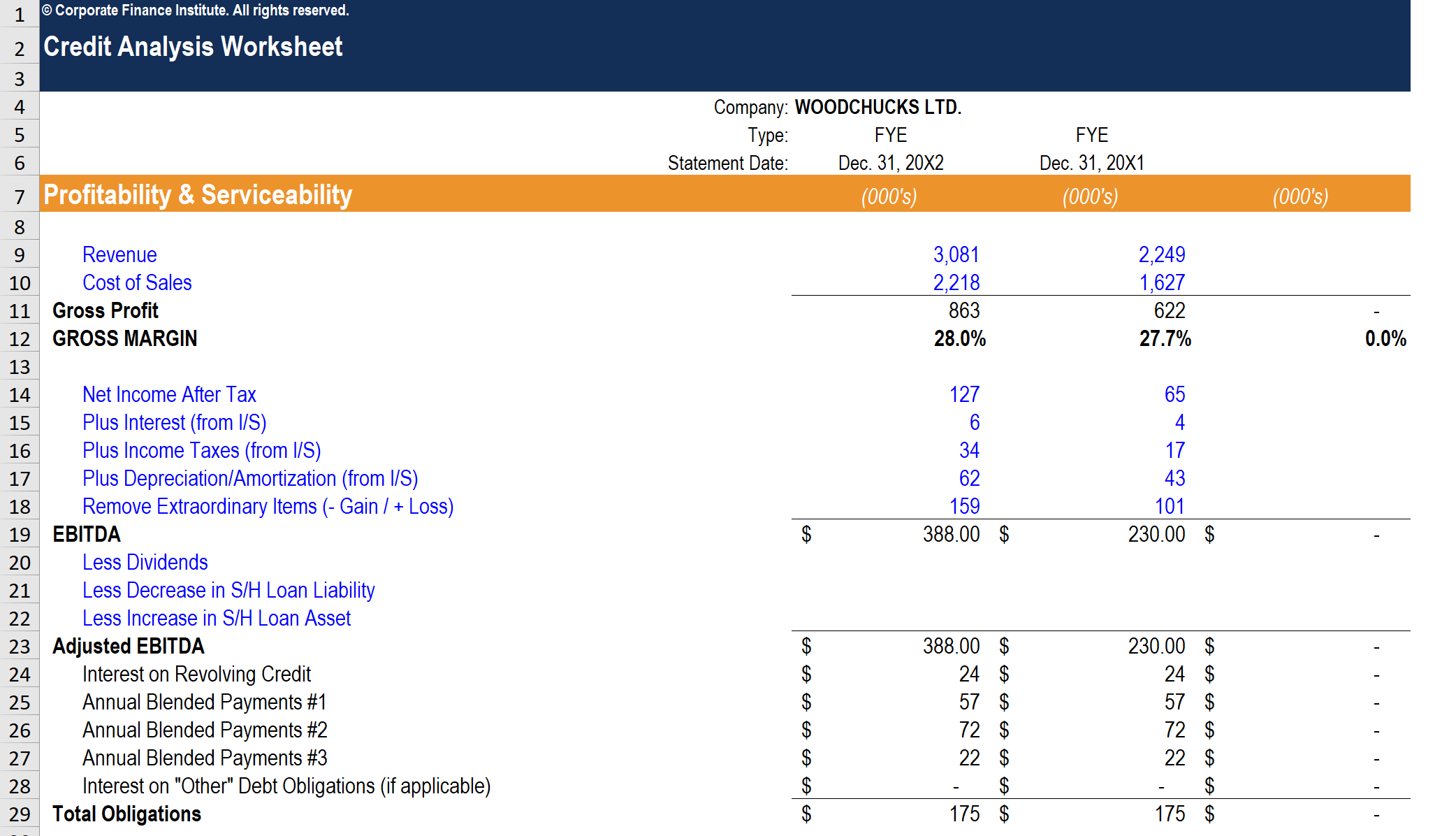Click the Extraordinary Items value 101
1456x836 pixels.
(1169, 506)
